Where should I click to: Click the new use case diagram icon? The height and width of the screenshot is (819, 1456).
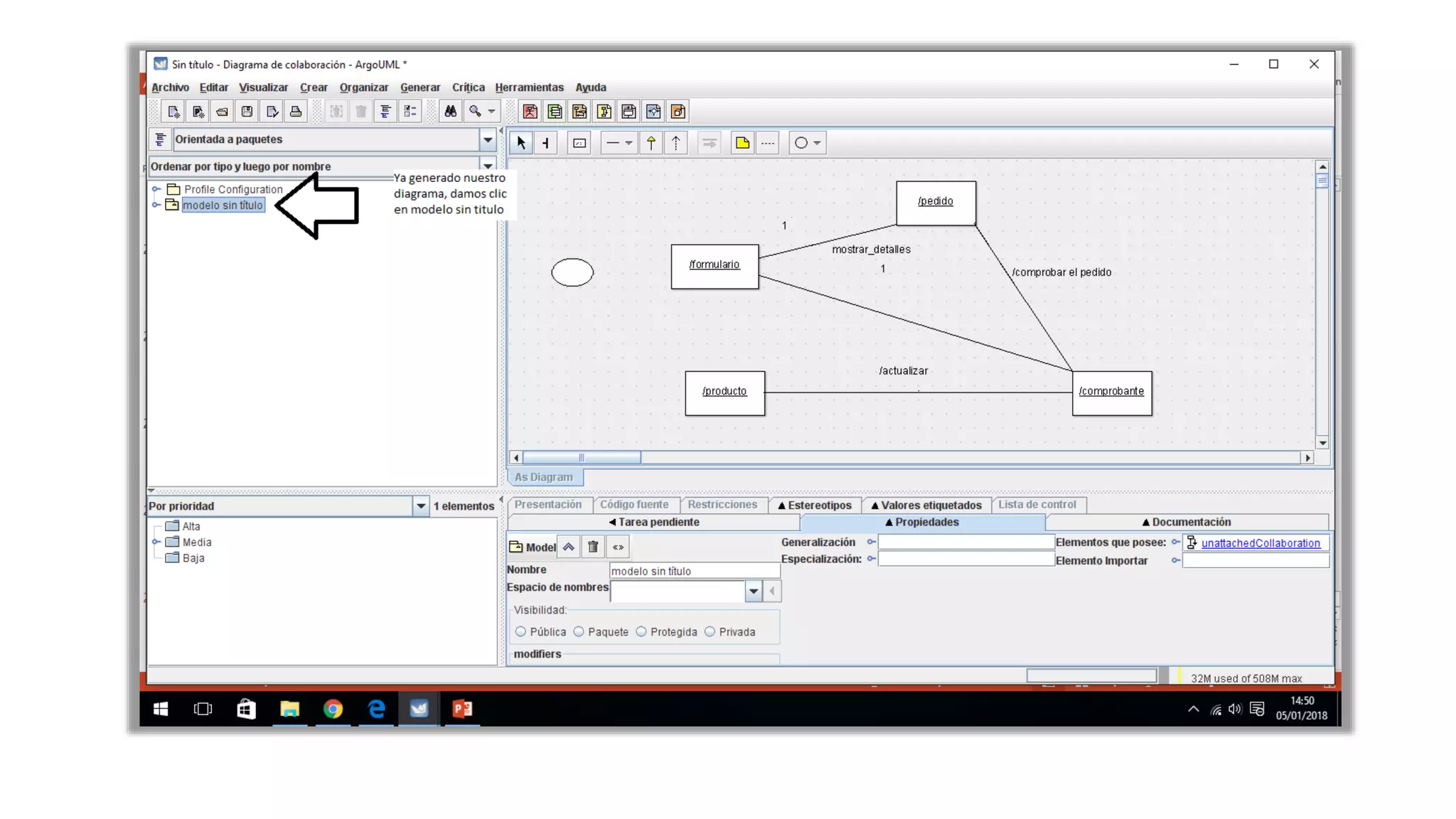(x=530, y=112)
